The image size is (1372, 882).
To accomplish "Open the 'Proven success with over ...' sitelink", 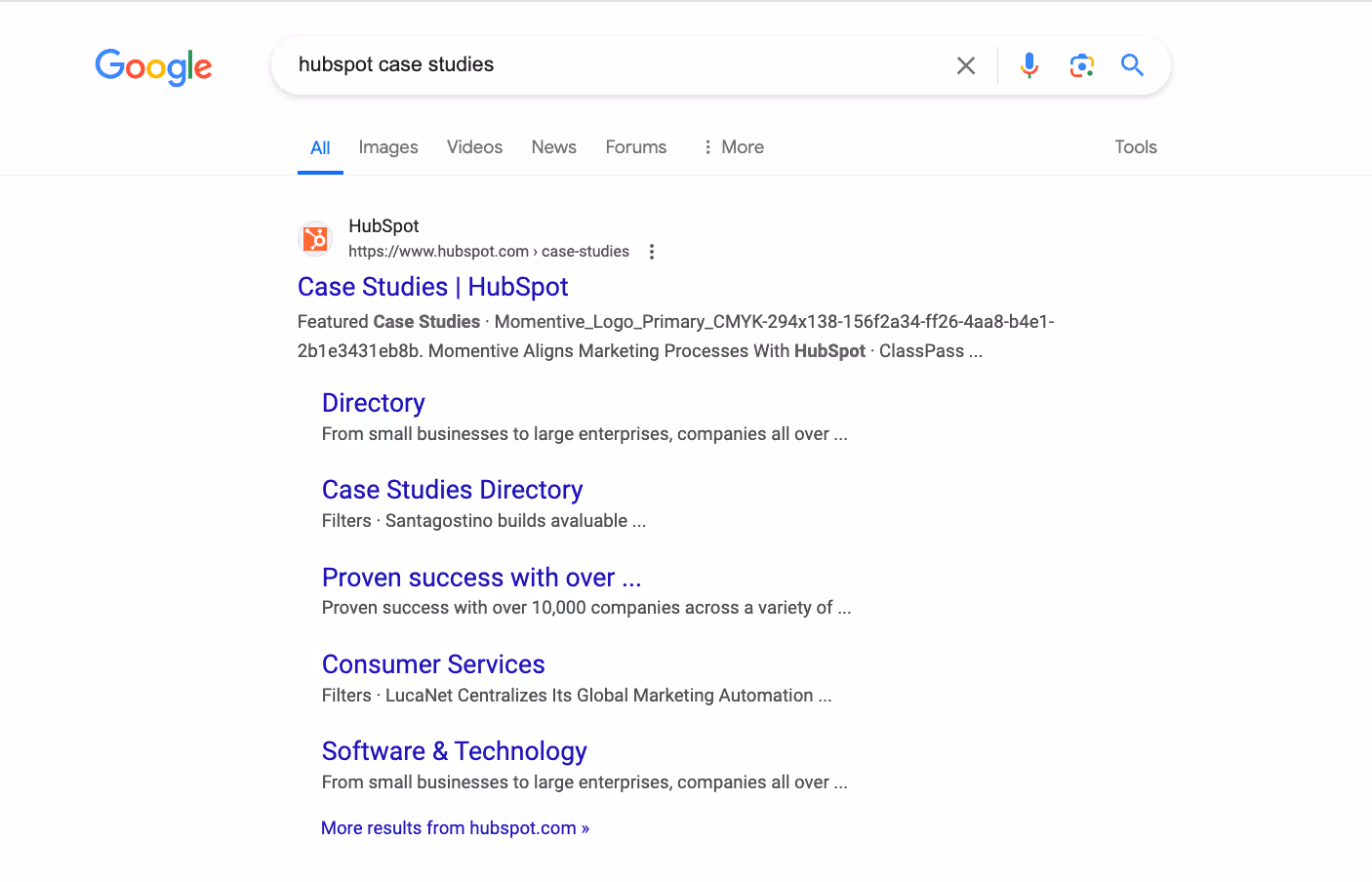I will pos(482,578).
